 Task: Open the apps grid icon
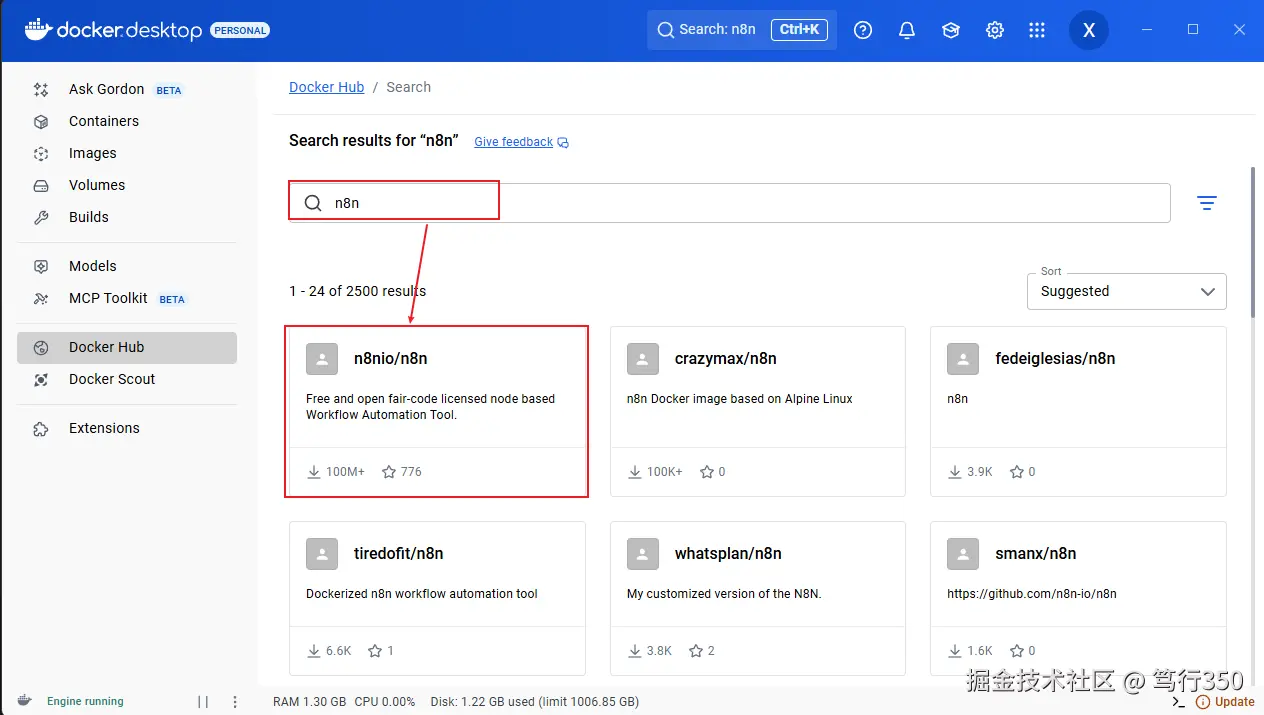click(x=1037, y=31)
